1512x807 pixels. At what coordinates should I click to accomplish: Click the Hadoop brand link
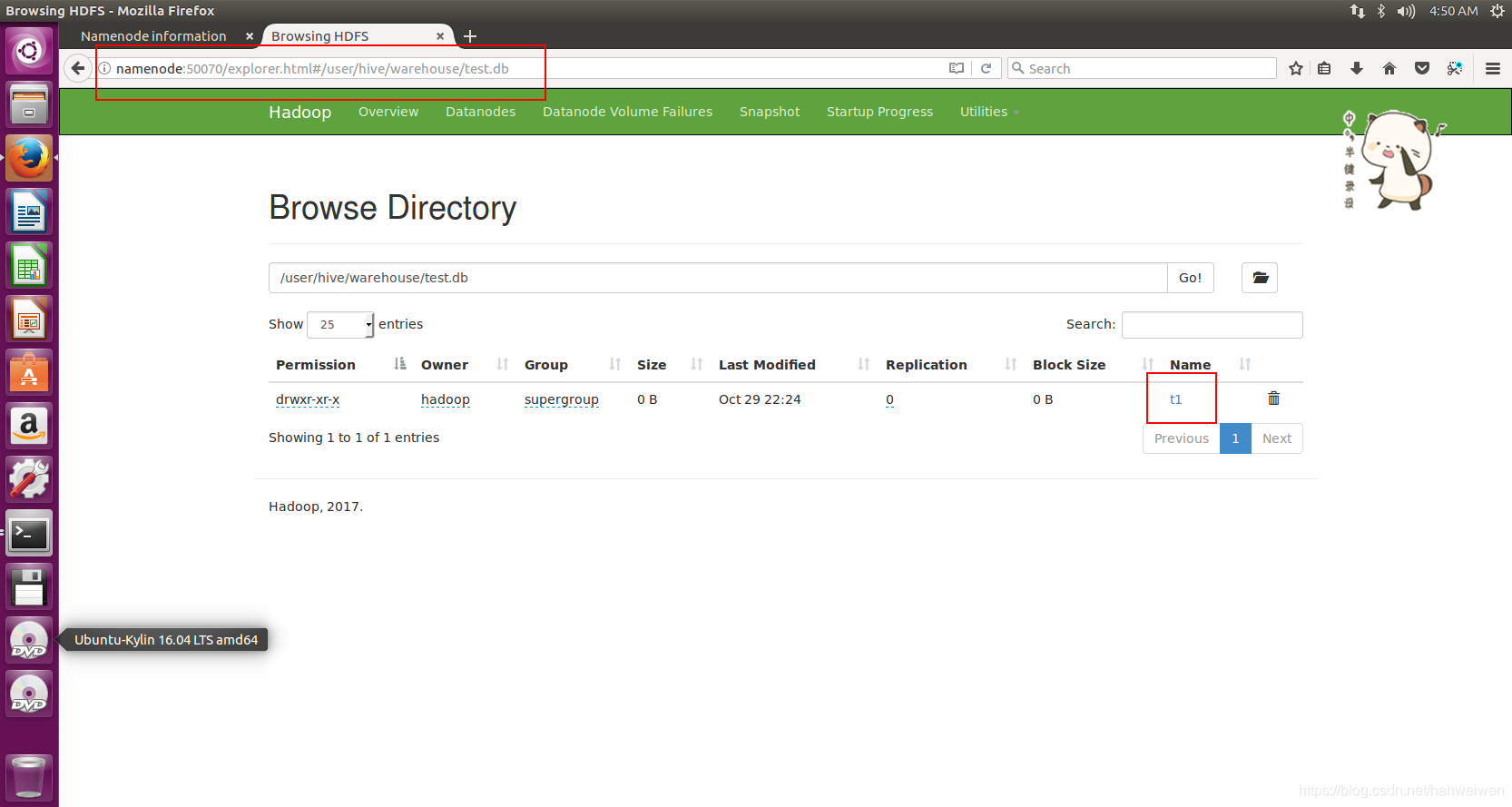point(299,112)
